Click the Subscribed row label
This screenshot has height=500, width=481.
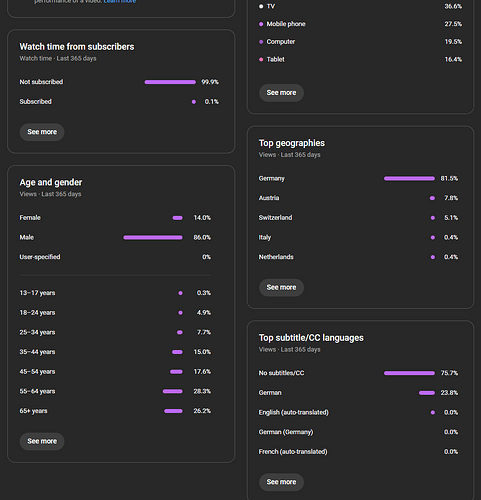[36, 102]
